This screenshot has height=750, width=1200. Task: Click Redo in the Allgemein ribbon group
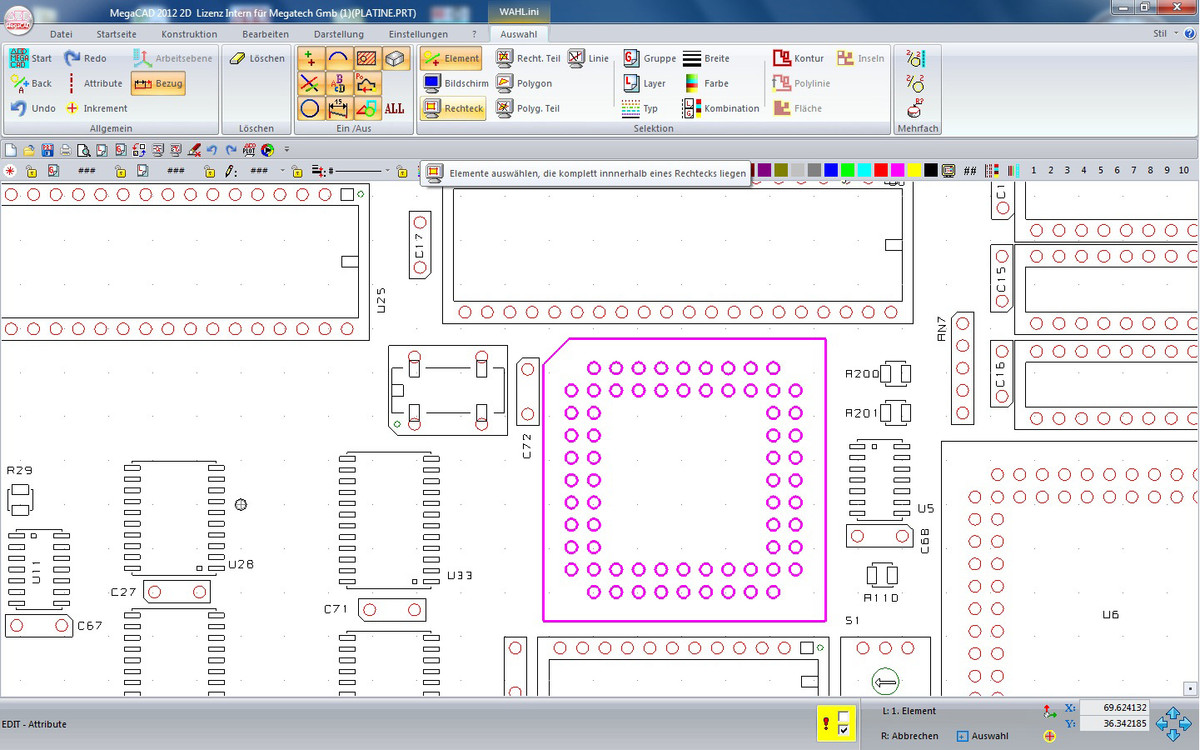[x=85, y=58]
